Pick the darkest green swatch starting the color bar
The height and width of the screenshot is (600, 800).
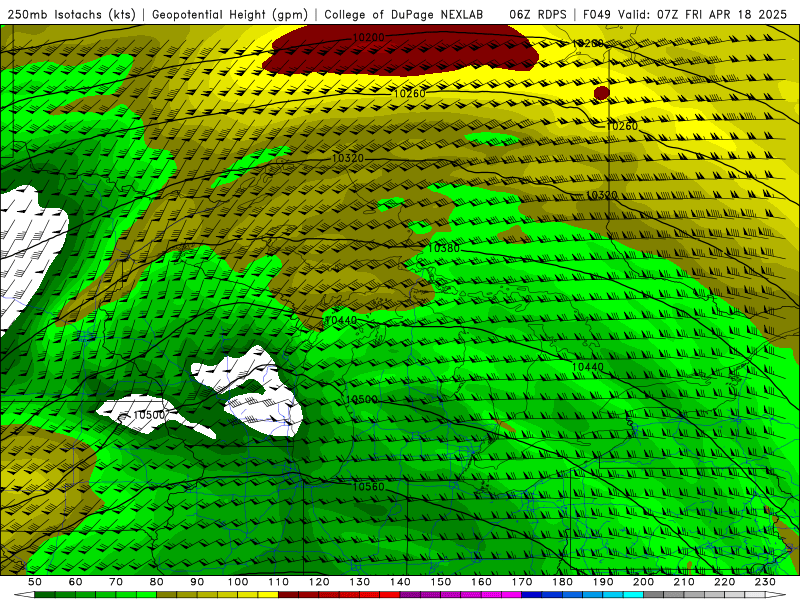45,595
